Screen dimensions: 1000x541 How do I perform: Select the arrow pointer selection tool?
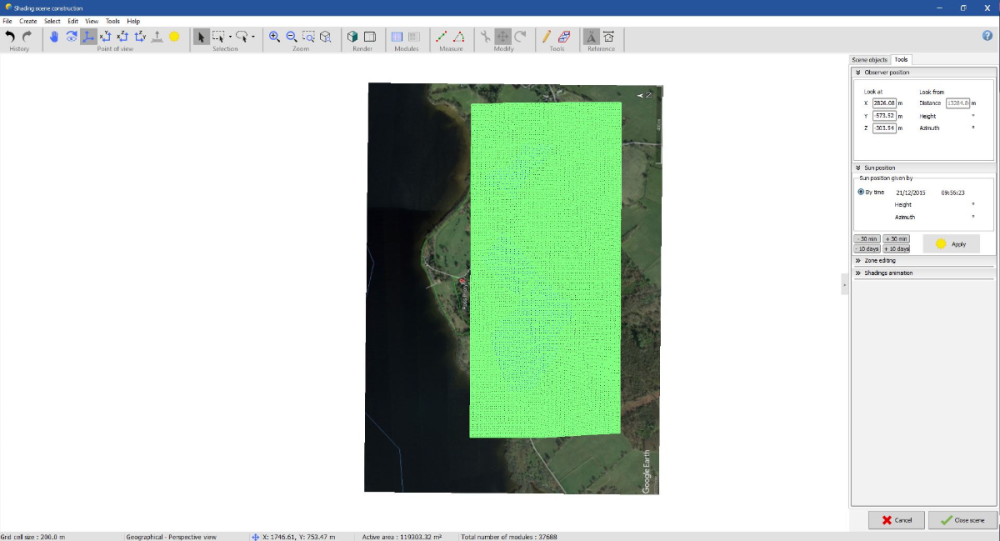pos(200,36)
